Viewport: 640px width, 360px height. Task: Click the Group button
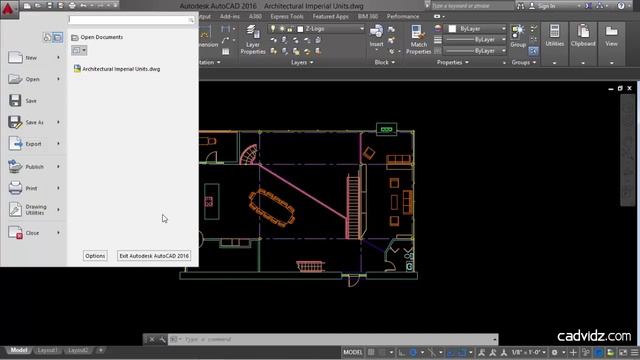click(x=518, y=36)
